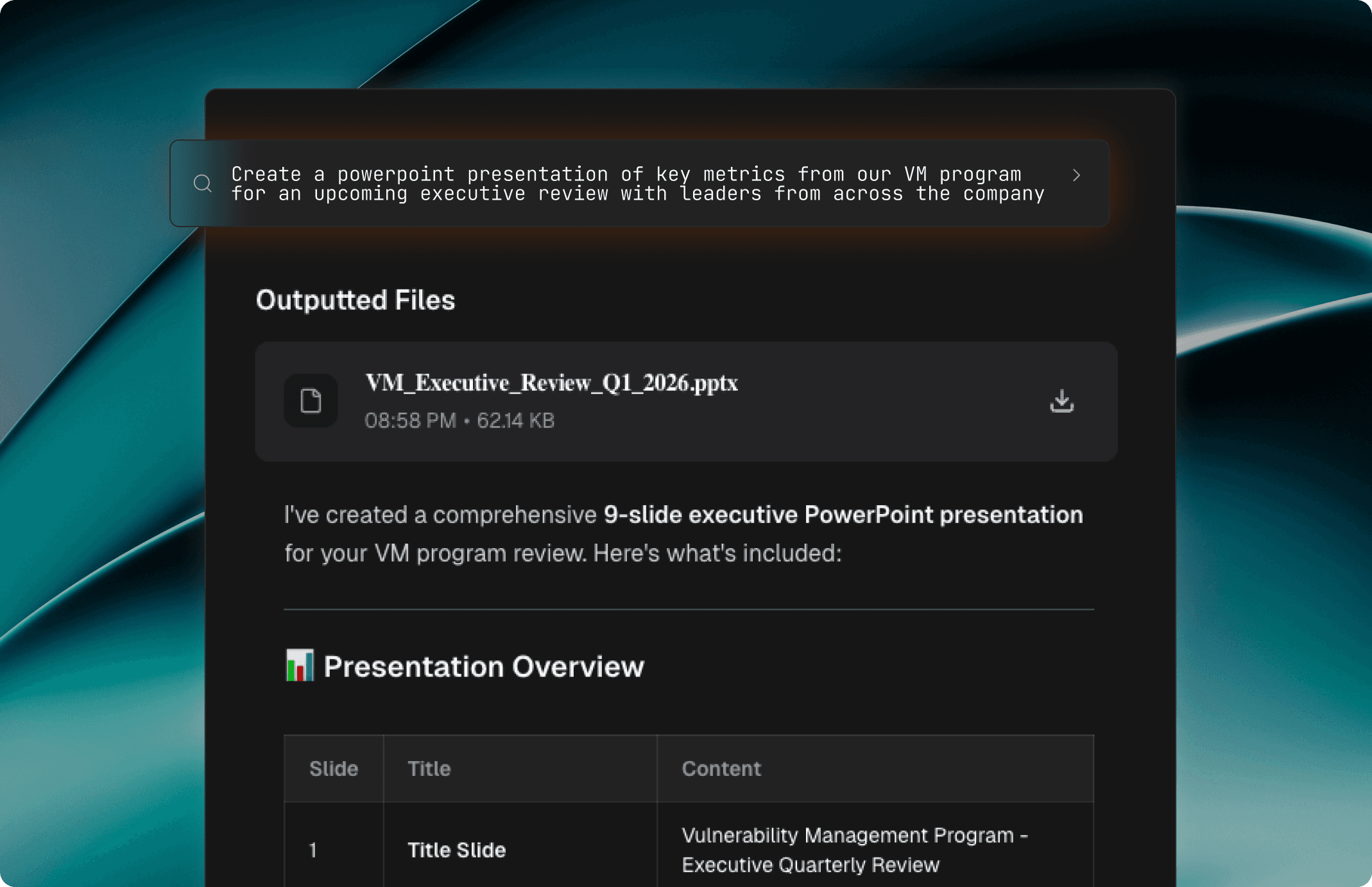Viewport: 1372px width, 887px height.
Task: Click the bar chart emoji icon
Action: (300, 666)
